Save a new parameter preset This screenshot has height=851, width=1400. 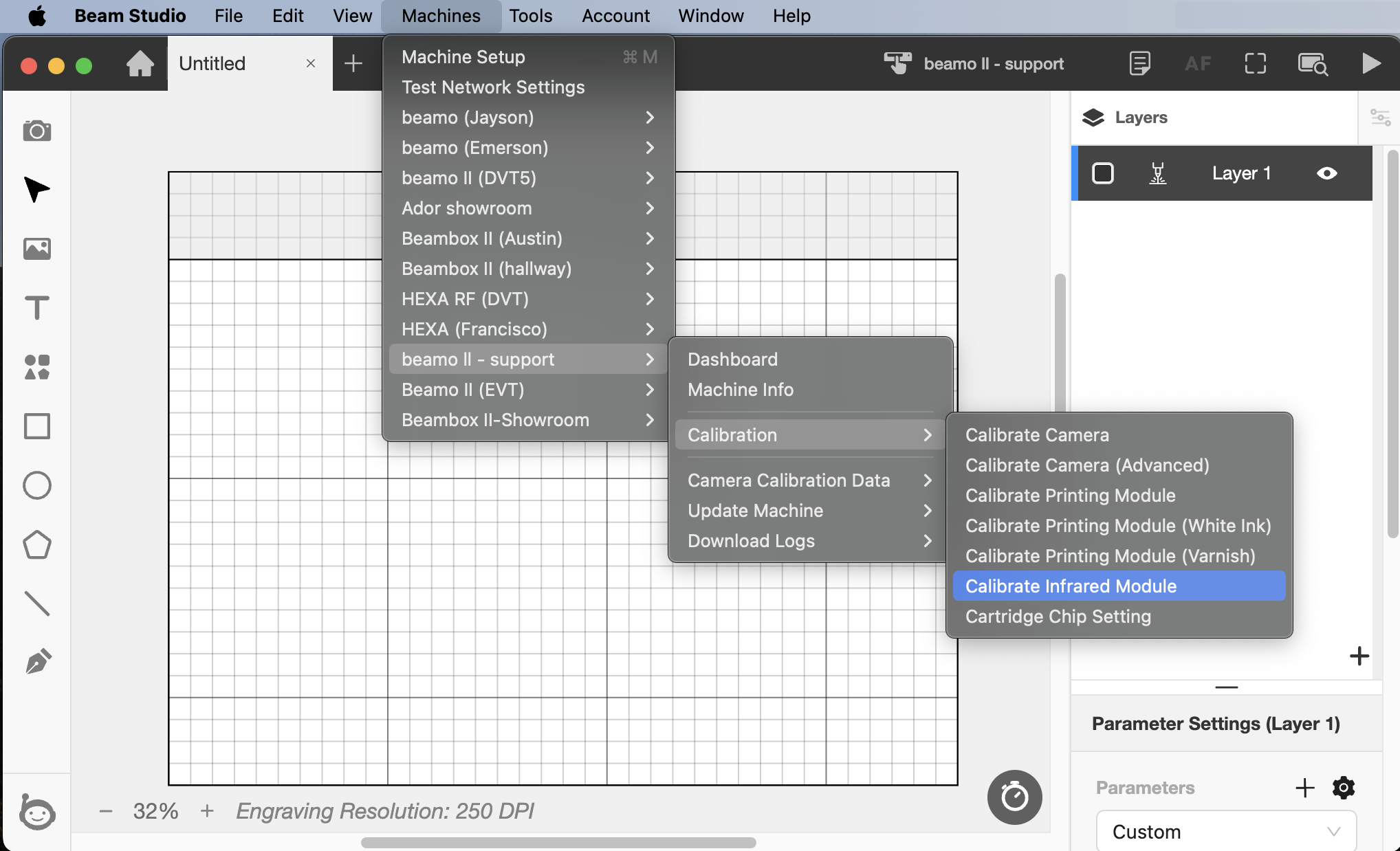[x=1305, y=788]
